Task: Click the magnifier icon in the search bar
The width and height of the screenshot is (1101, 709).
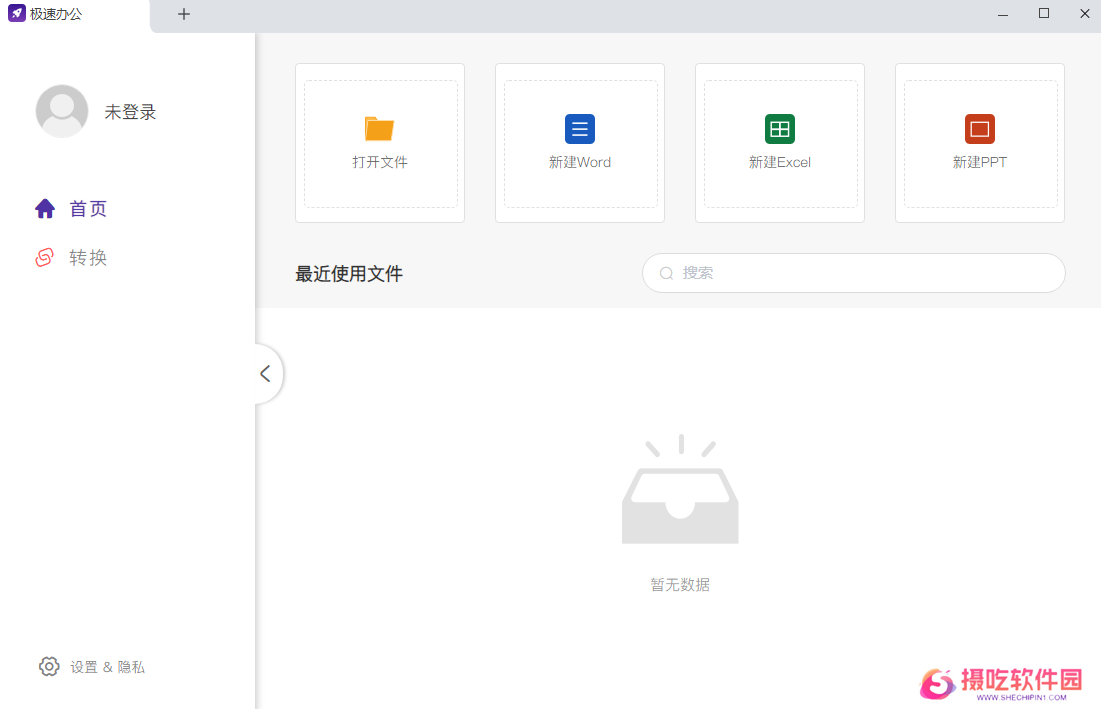Action: click(666, 273)
